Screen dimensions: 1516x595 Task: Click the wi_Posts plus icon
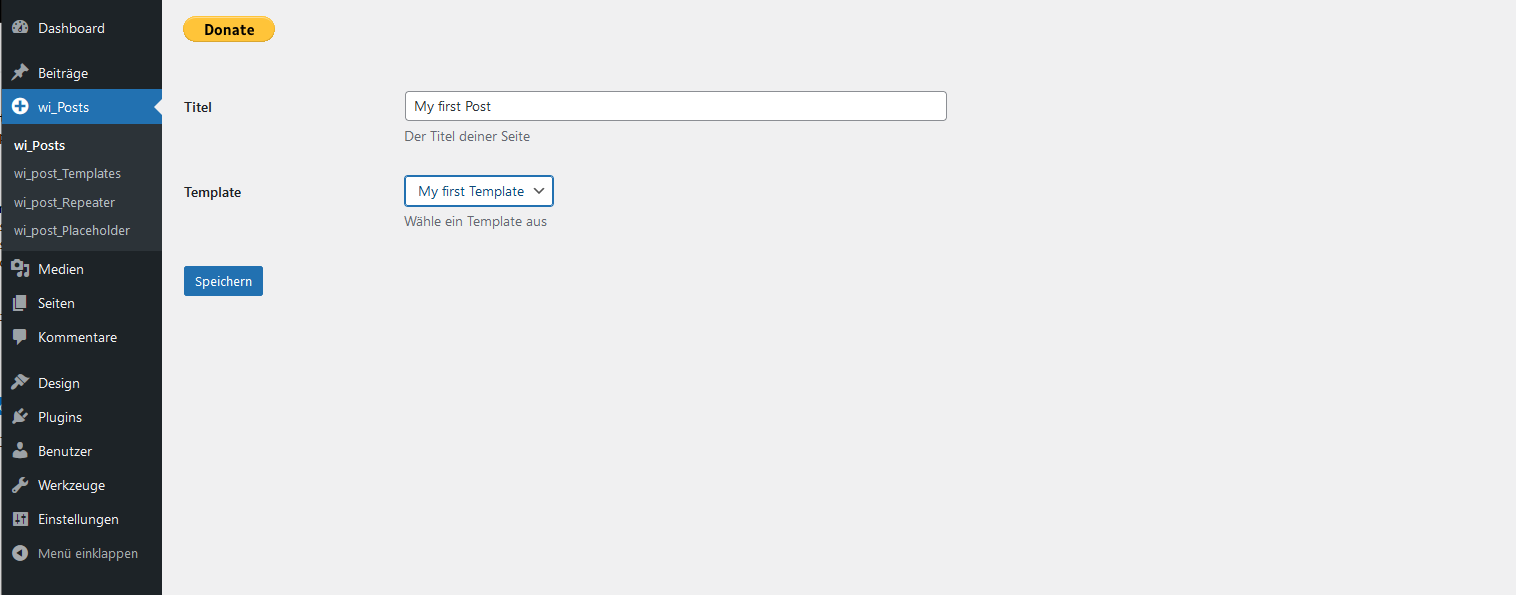tap(20, 107)
